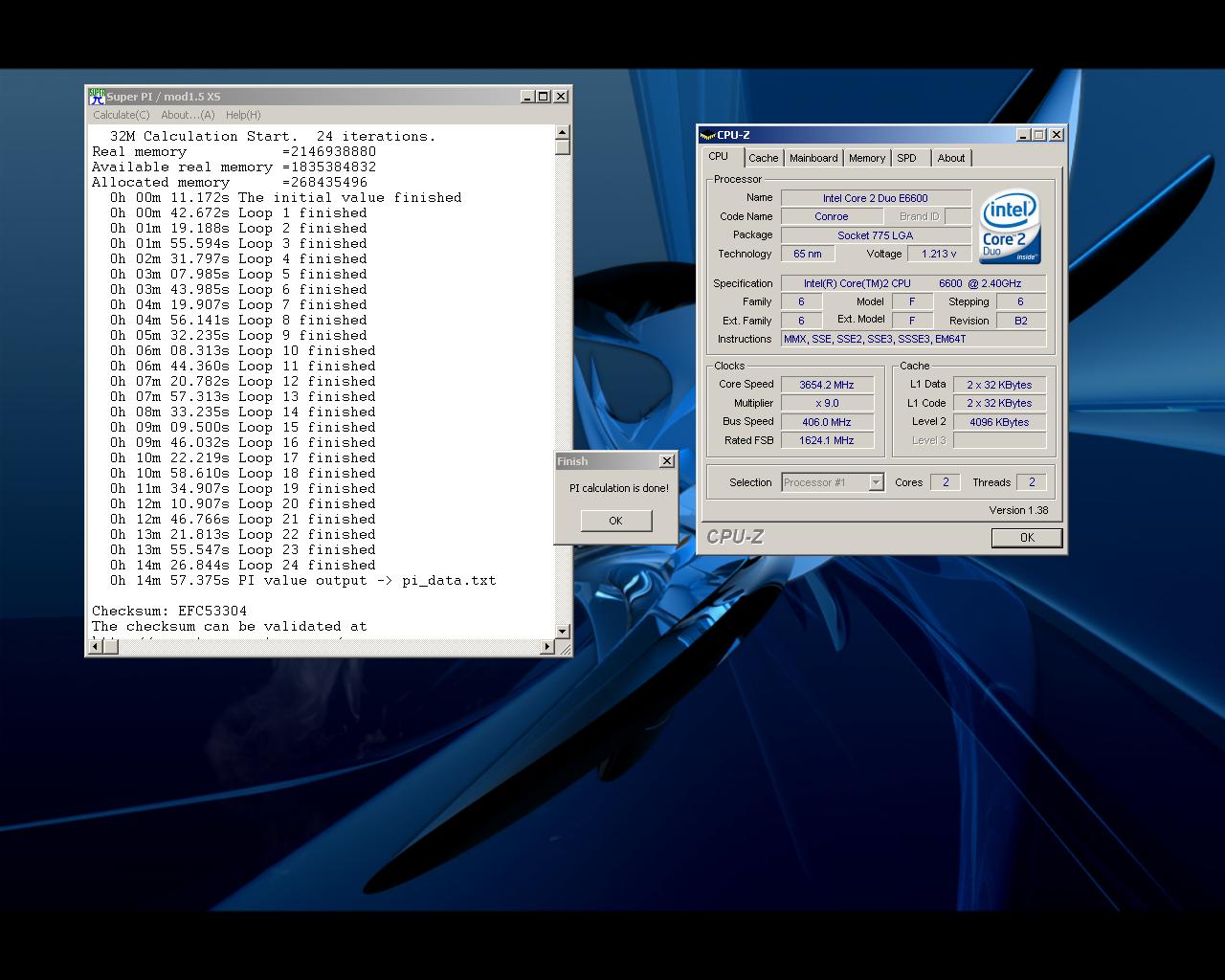Image resolution: width=1225 pixels, height=980 pixels.
Task: Click the 'PI value output -> pi_data.txt' line
Action: tap(303, 580)
